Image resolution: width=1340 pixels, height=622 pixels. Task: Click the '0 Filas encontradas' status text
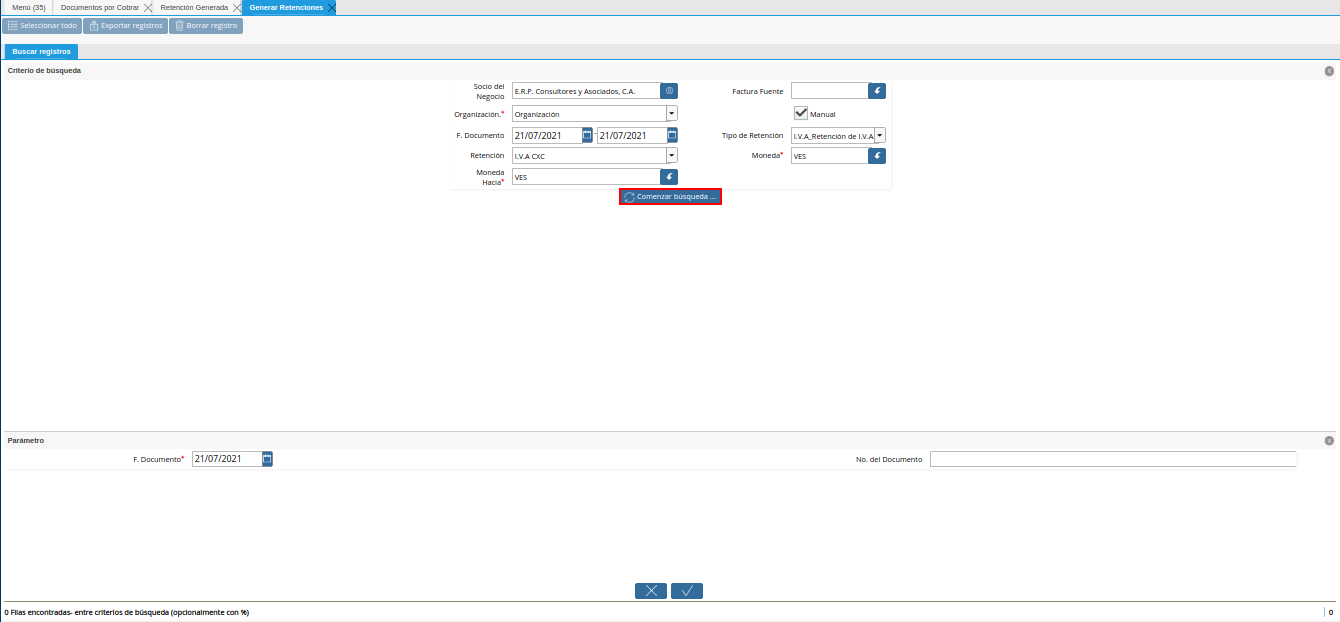pos(127,612)
